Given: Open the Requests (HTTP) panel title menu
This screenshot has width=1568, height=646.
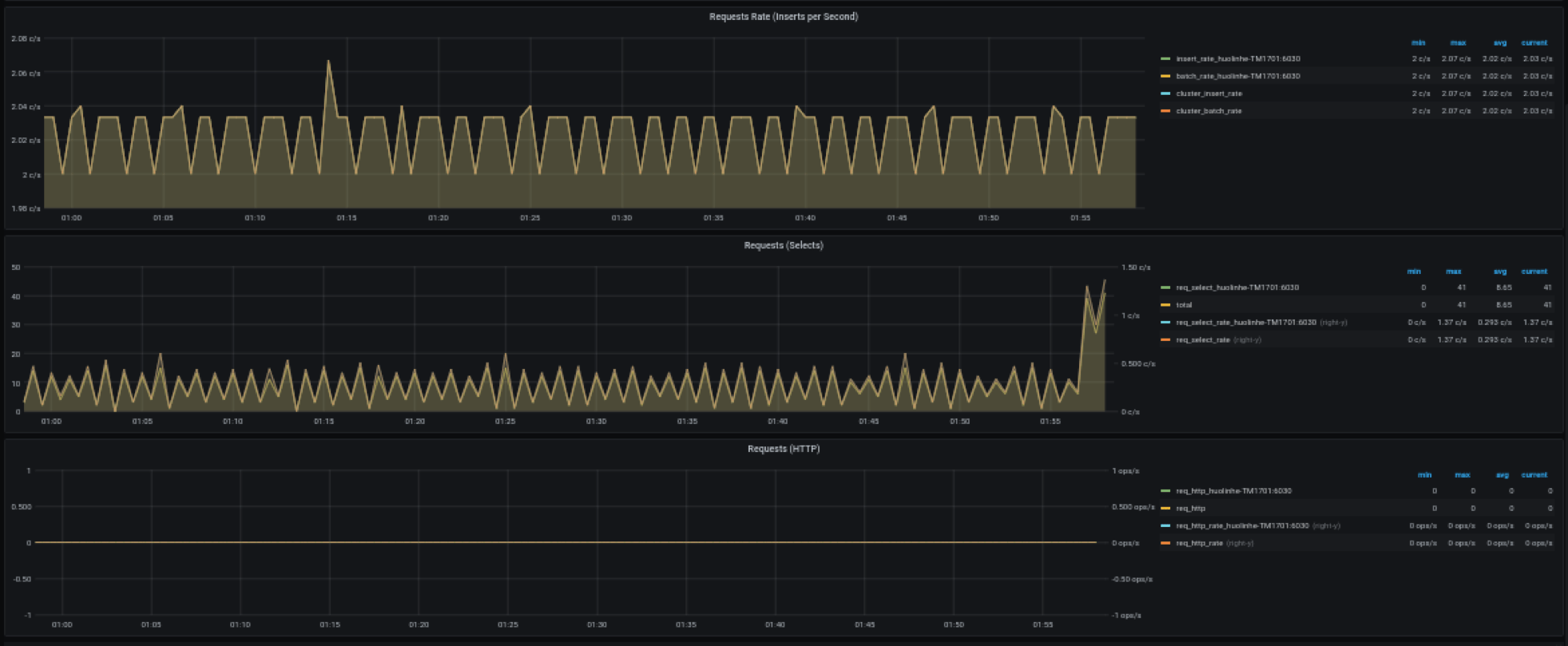Looking at the screenshot, I should click(783, 449).
